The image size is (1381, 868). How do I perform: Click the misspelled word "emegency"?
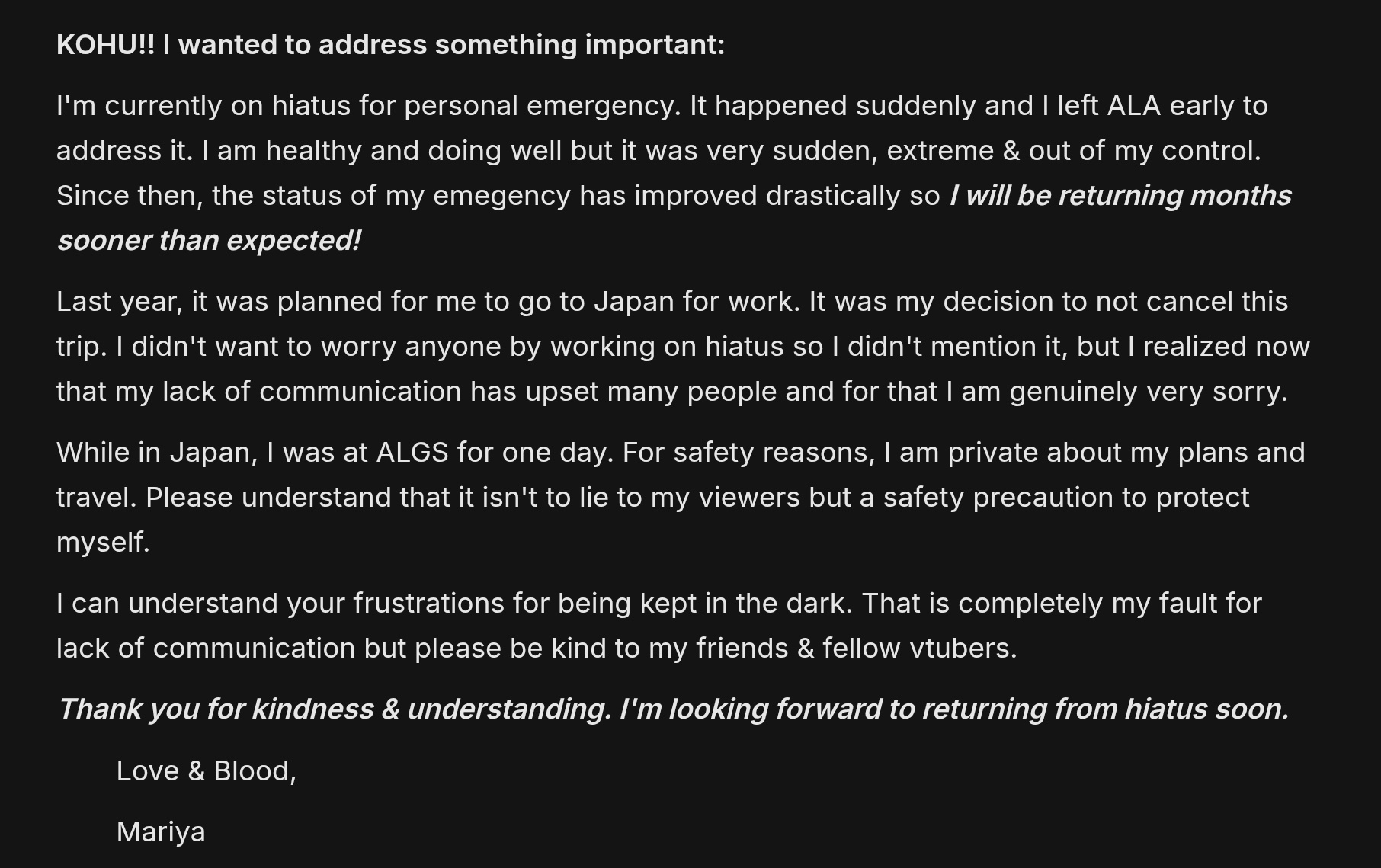click(x=501, y=196)
